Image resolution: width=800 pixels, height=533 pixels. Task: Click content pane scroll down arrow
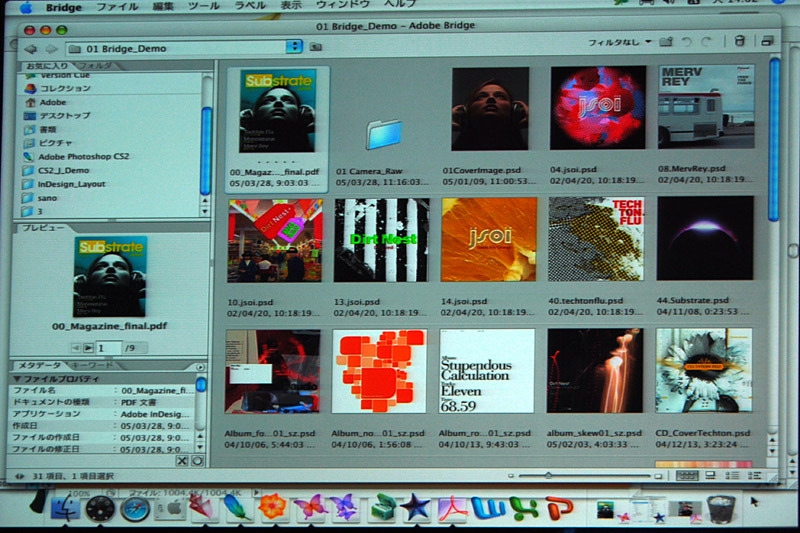[x=772, y=450]
